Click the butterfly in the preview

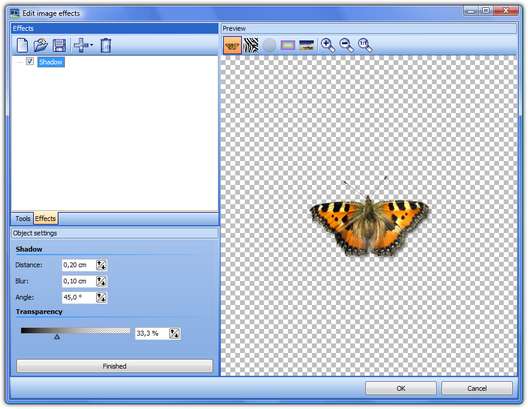point(369,219)
